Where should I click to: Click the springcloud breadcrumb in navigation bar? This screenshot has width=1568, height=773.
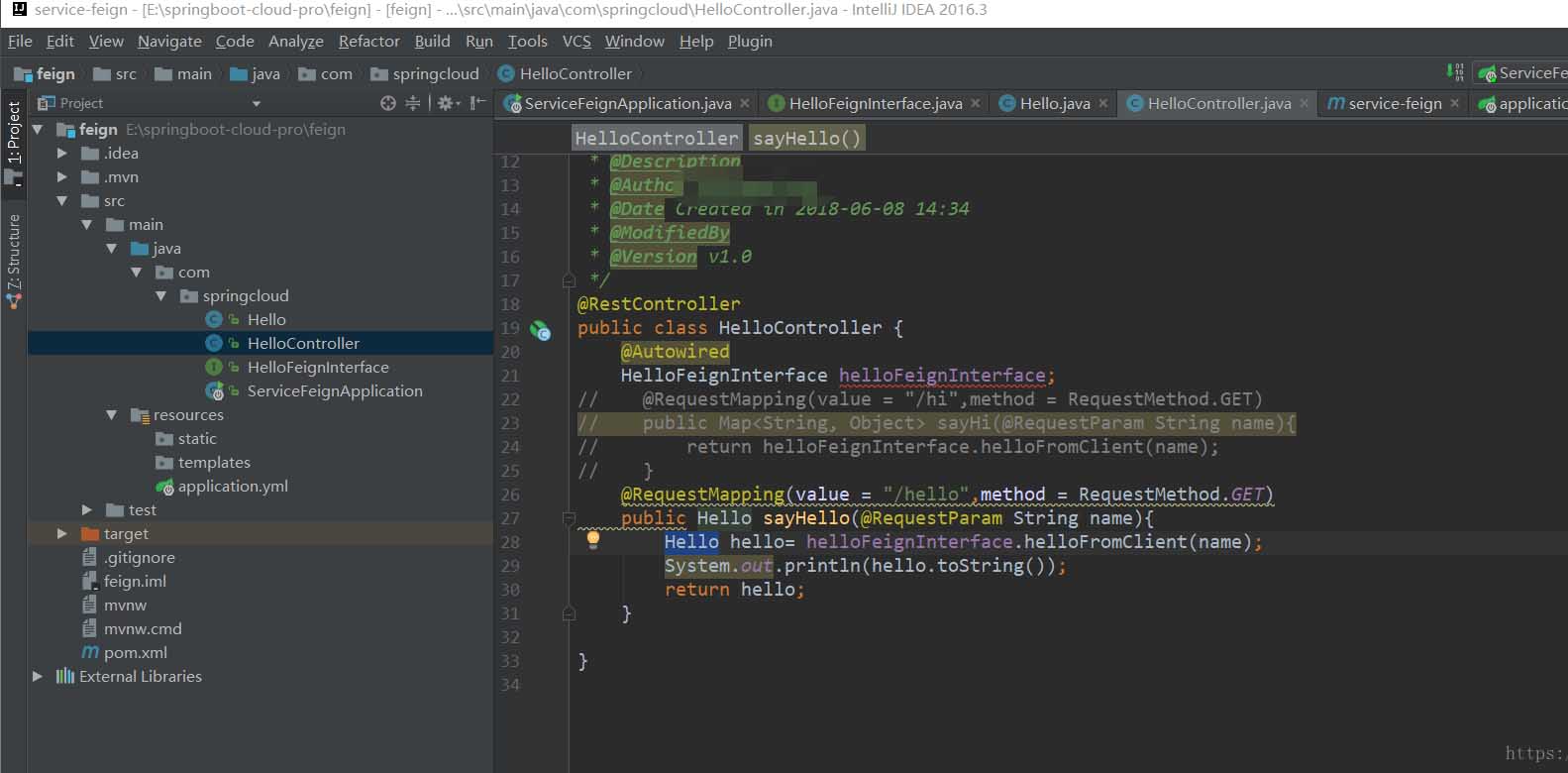pos(435,74)
